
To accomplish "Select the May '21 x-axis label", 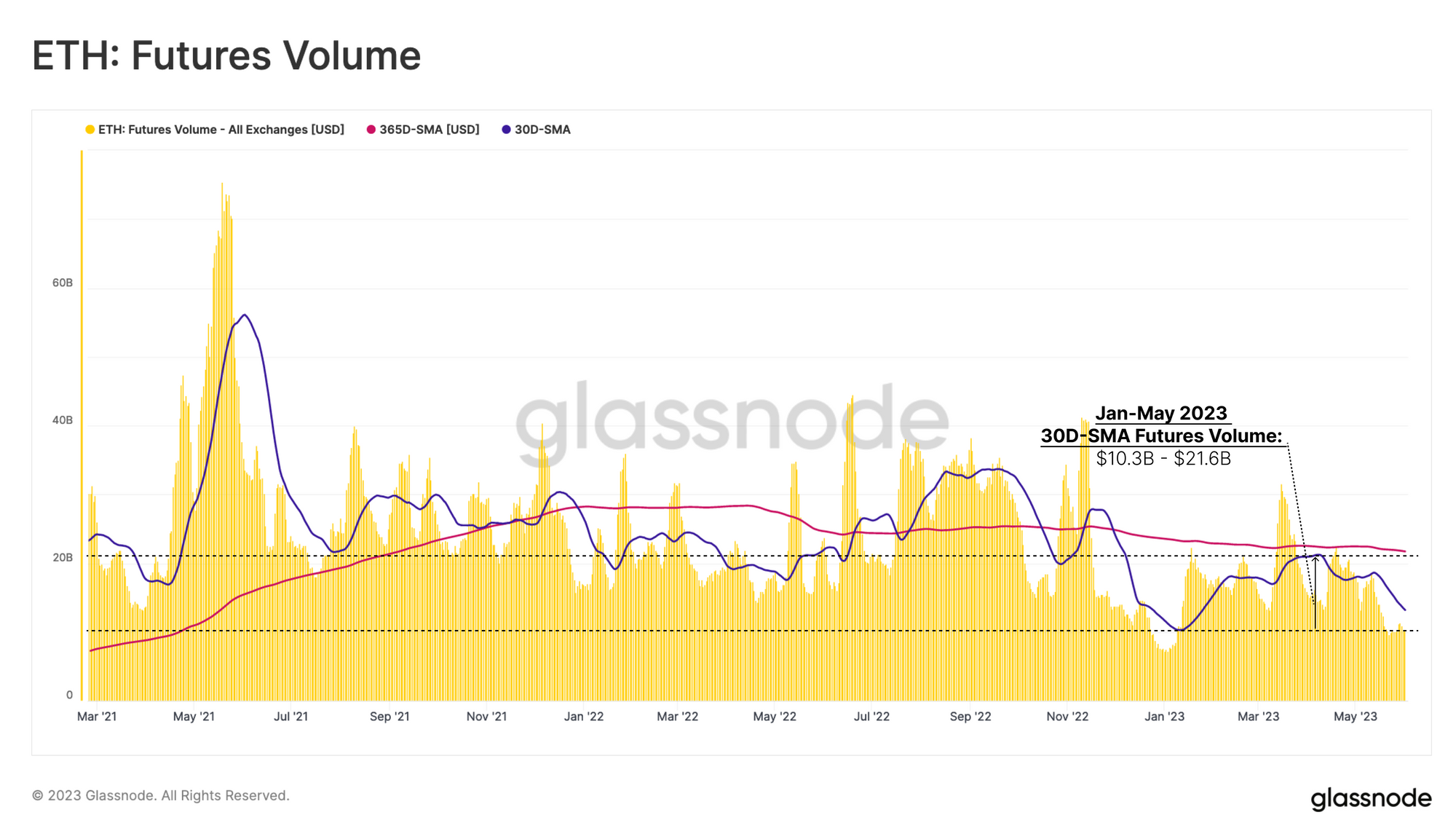I will 194,717.
